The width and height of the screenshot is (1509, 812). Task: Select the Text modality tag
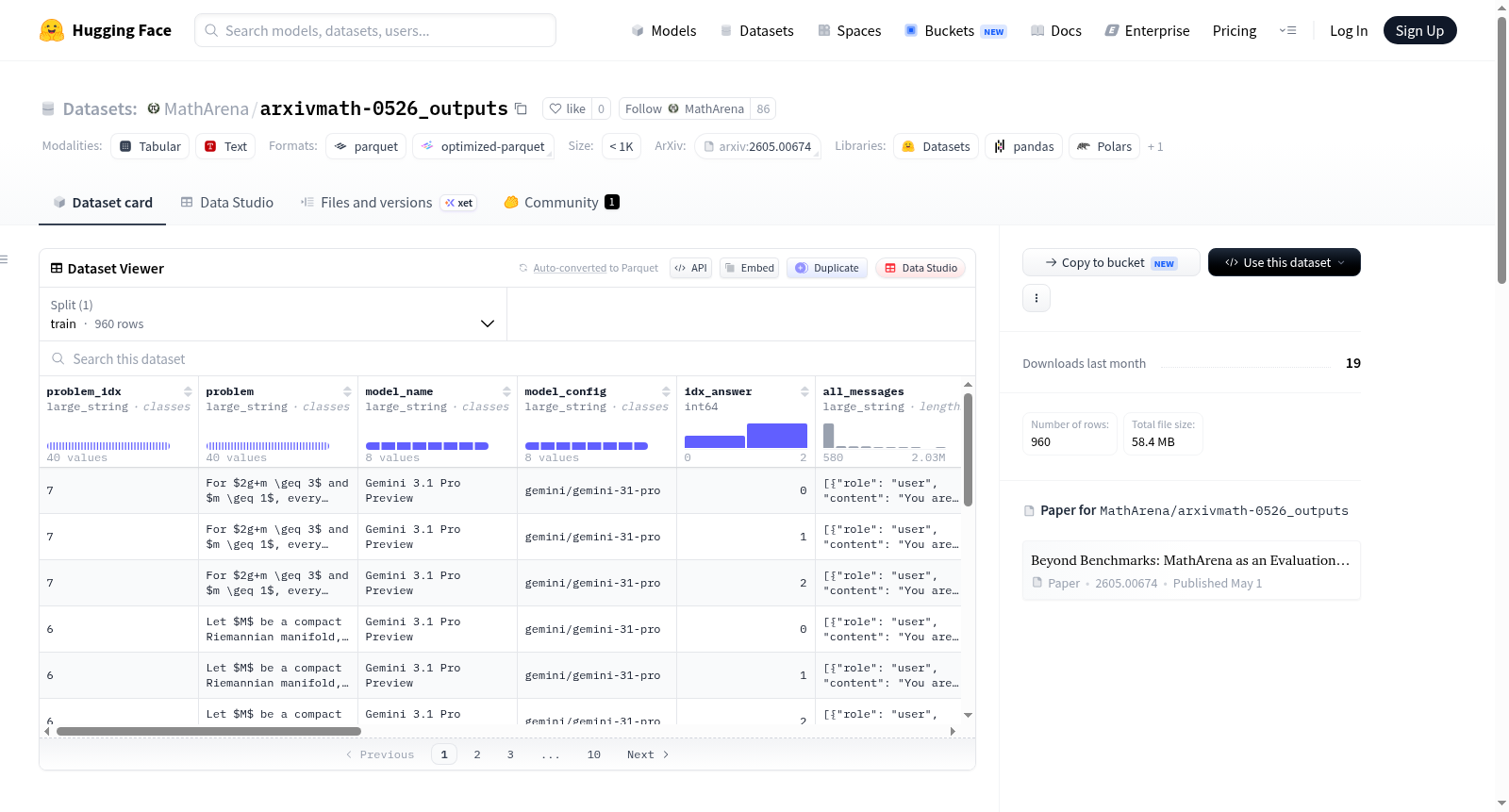225,146
